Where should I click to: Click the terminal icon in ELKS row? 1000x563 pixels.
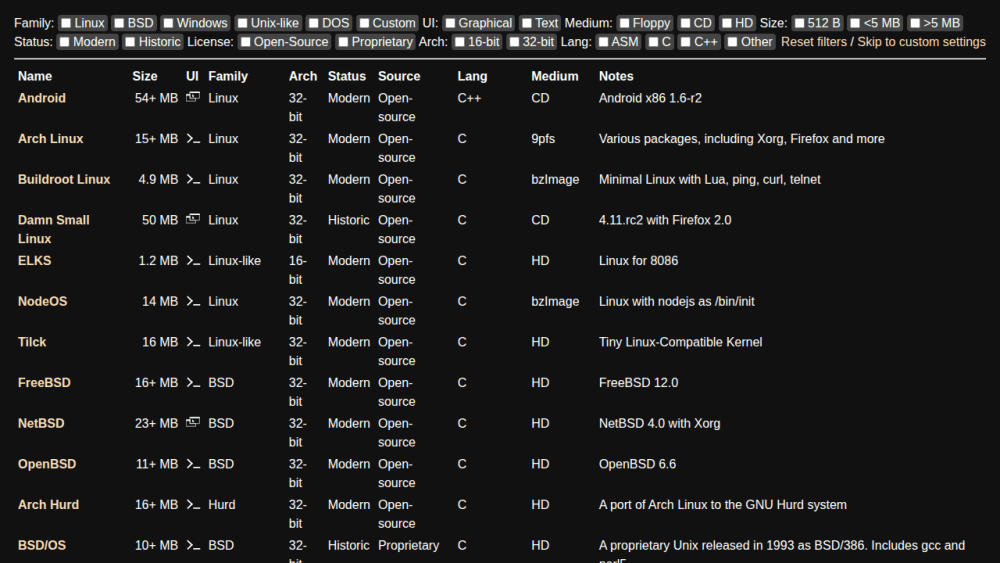click(x=193, y=260)
